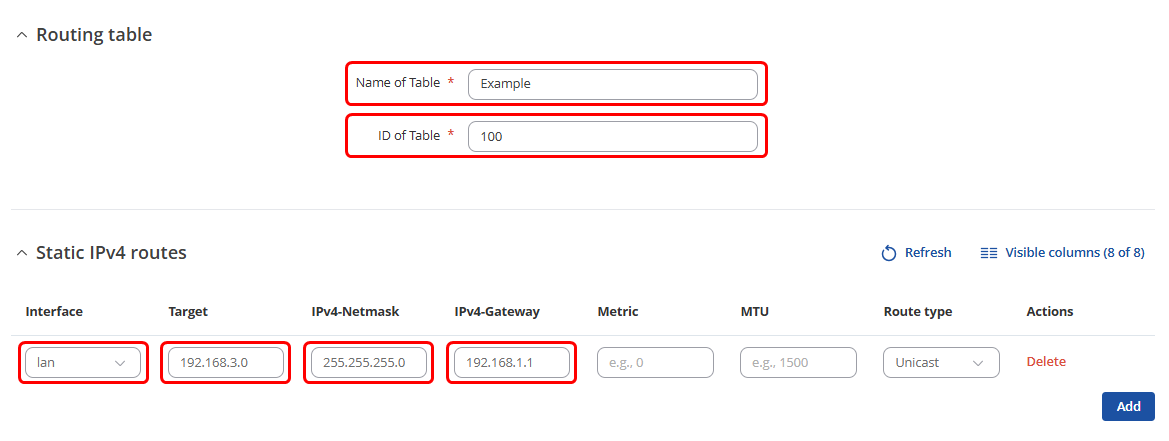Click the Name of Table field
The width and height of the screenshot is (1169, 441).
pos(612,84)
